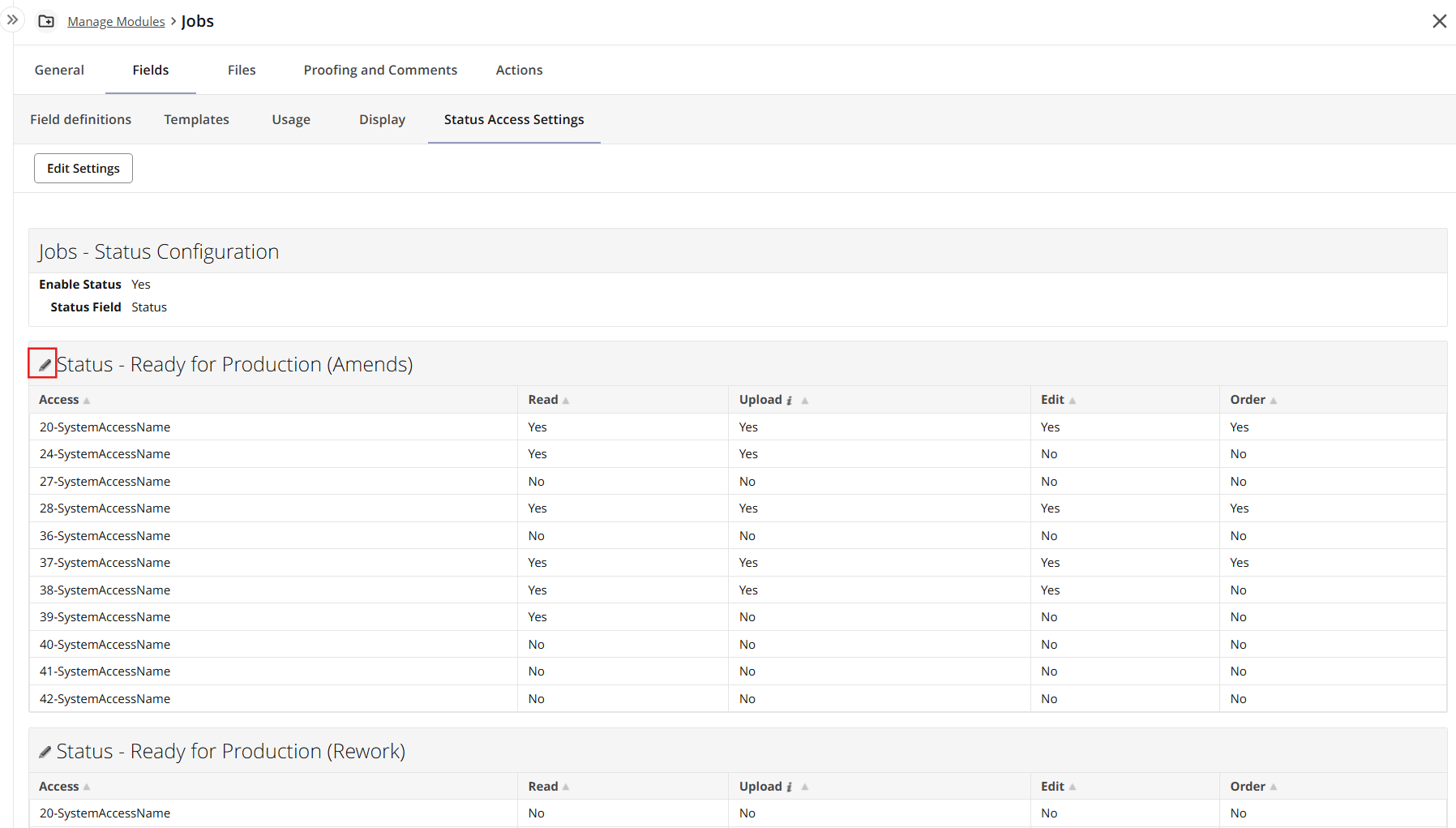This screenshot has height=828, width=1456.
Task: Edit Ready for Production (Amends) status via pencil icon
Action: coord(45,365)
